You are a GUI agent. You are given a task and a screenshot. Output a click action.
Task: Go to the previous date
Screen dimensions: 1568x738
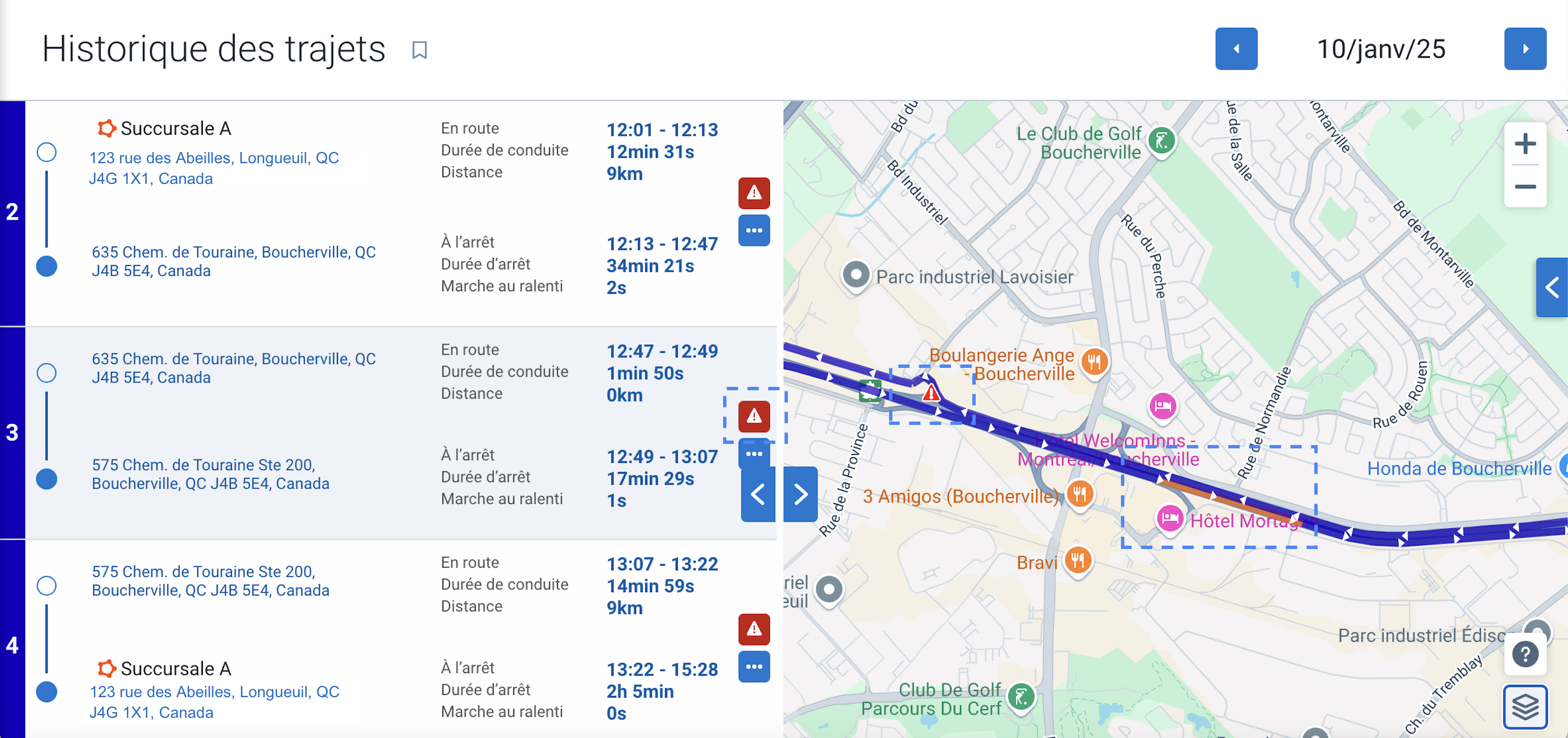1236,49
